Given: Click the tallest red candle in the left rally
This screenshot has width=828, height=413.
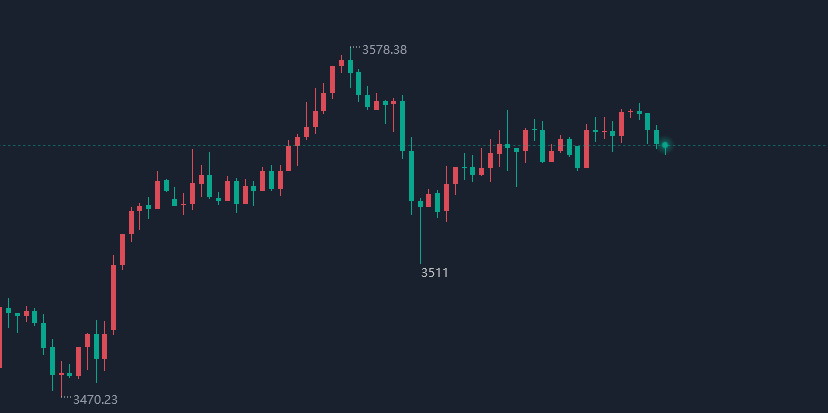Looking at the screenshot, I should pyautogui.click(x=113, y=297).
